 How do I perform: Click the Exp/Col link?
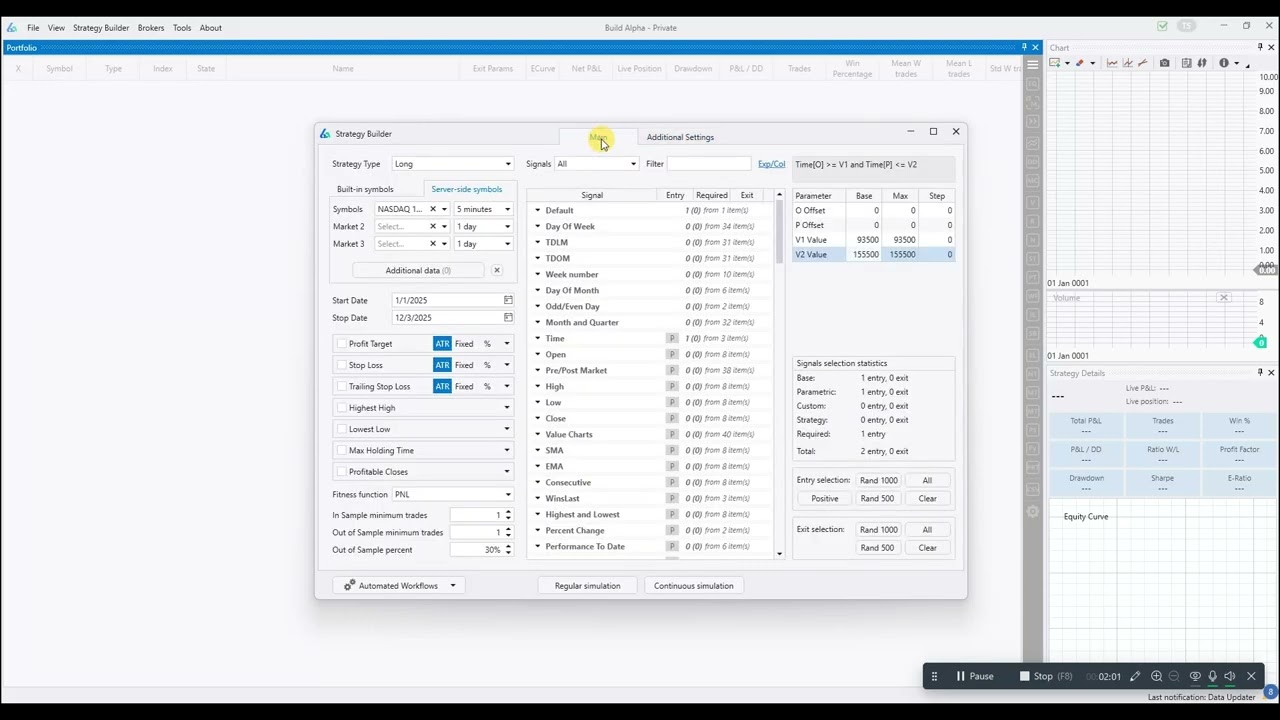[771, 164]
